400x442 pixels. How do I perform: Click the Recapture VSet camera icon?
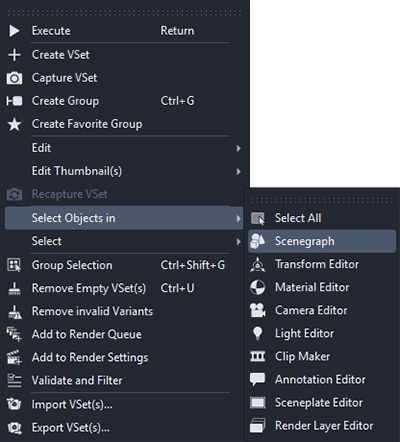pyautogui.click(x=14, y=194)
